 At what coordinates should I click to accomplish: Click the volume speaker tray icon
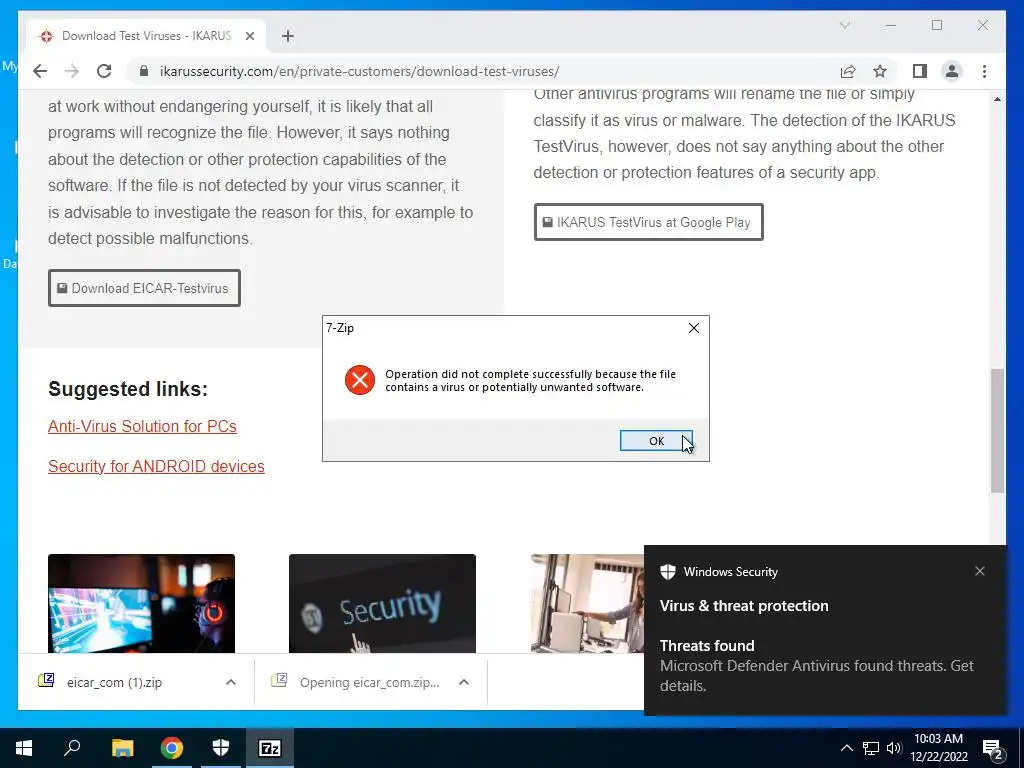point(894,748)
